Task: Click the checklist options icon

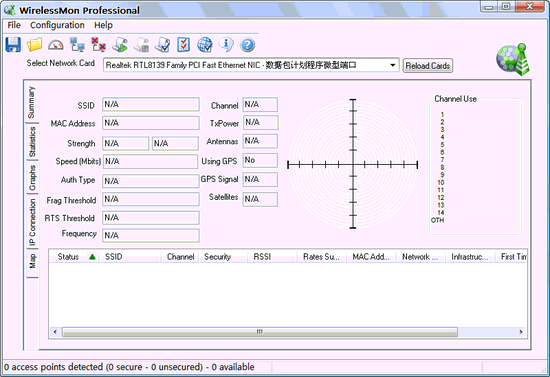Action: [x=183, y=45]
